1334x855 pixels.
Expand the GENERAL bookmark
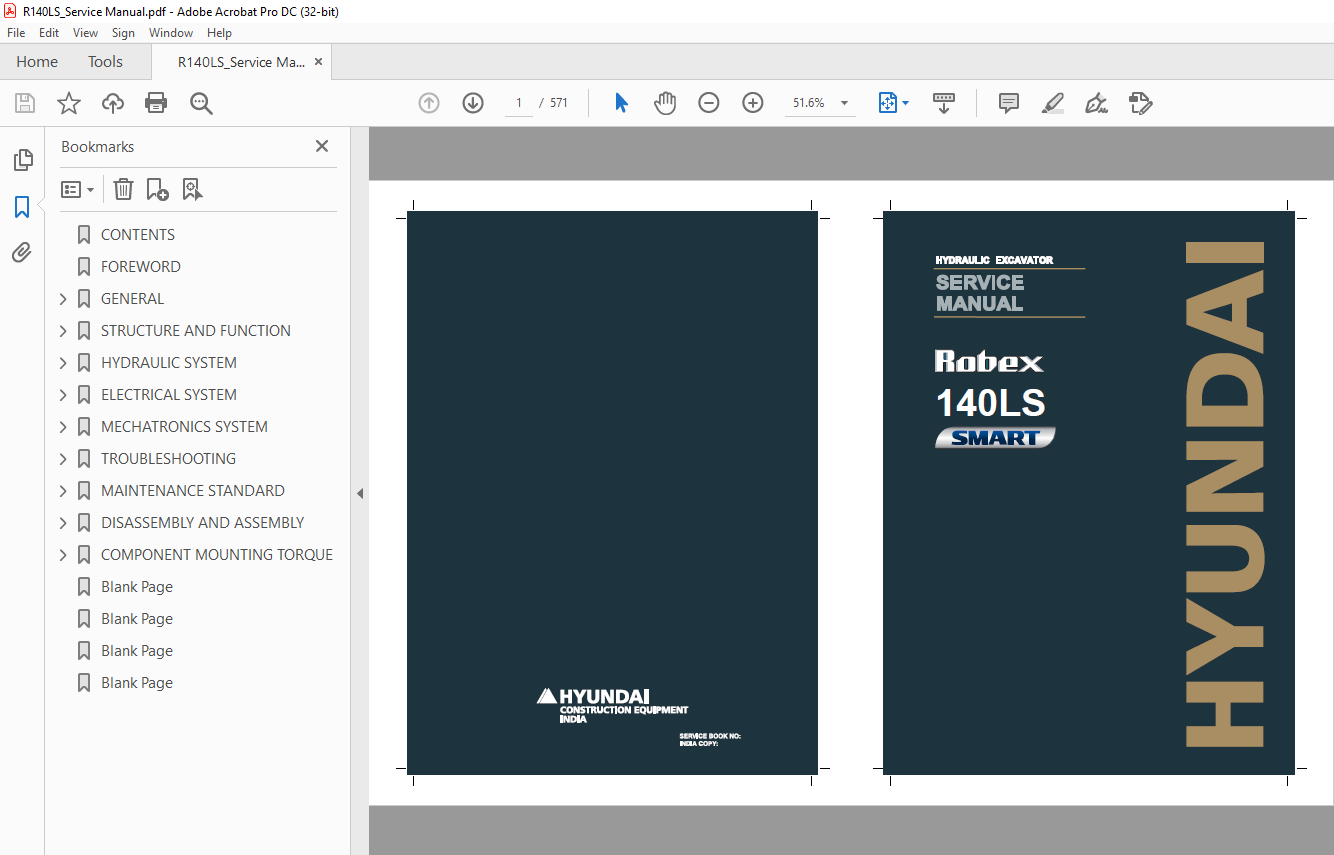point(64,299)
